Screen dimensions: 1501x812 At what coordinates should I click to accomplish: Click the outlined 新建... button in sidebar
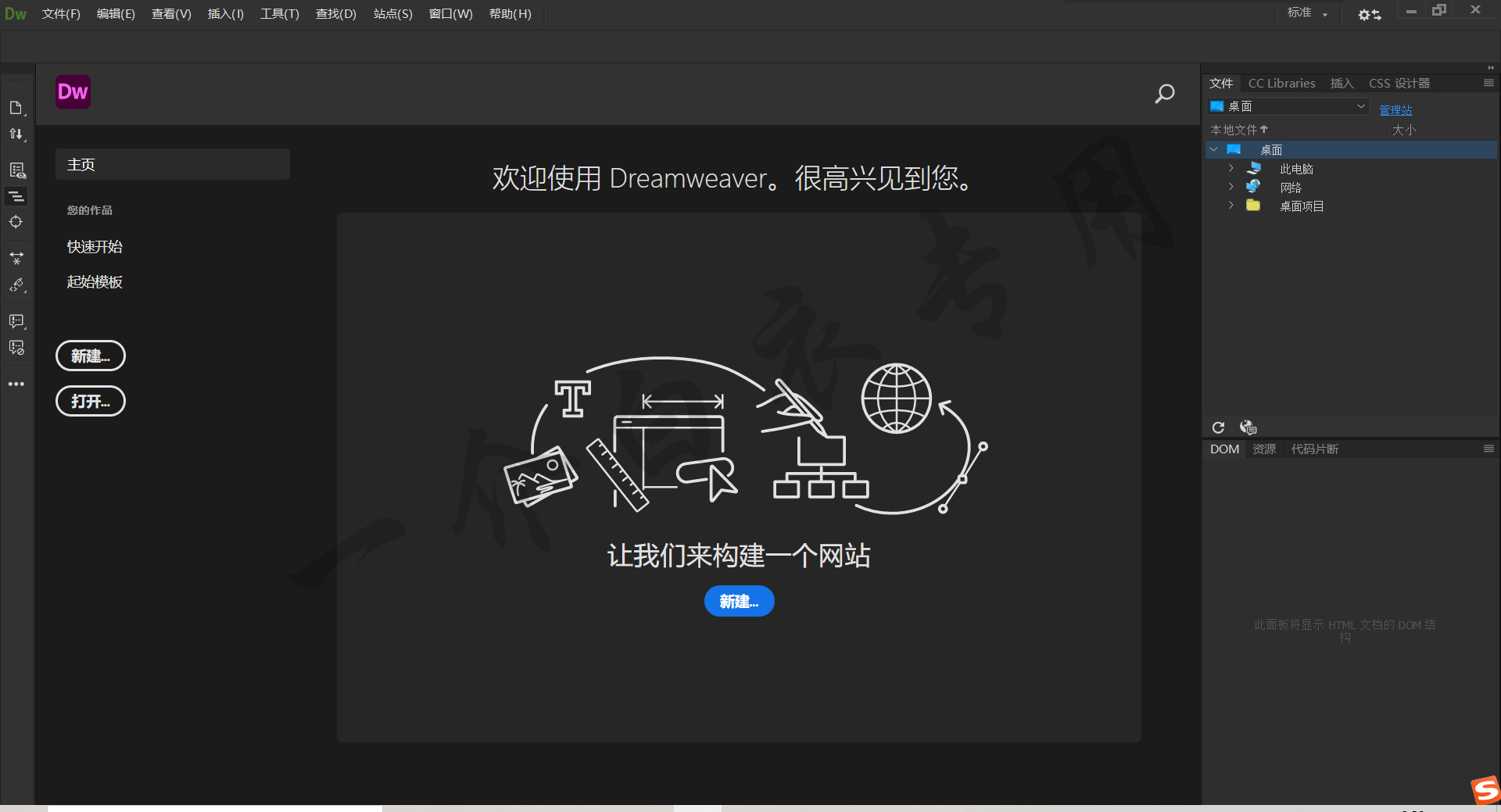[x=91, y=356]
